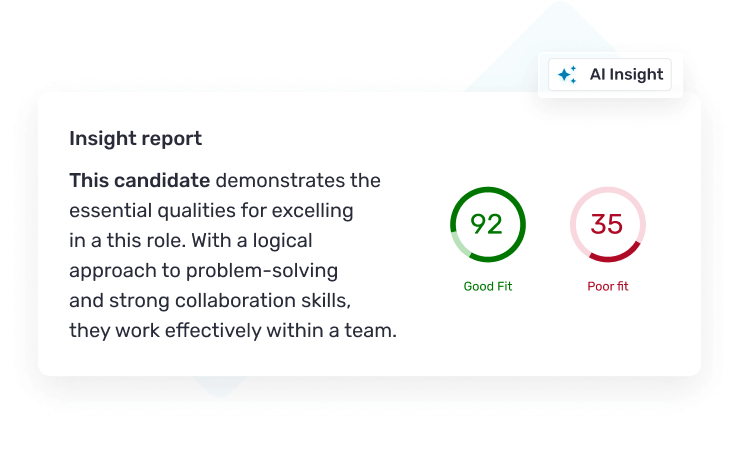Click the light green segment of the 92 ring
Viewport: 739px width, 468px height.
pos(455,243)
